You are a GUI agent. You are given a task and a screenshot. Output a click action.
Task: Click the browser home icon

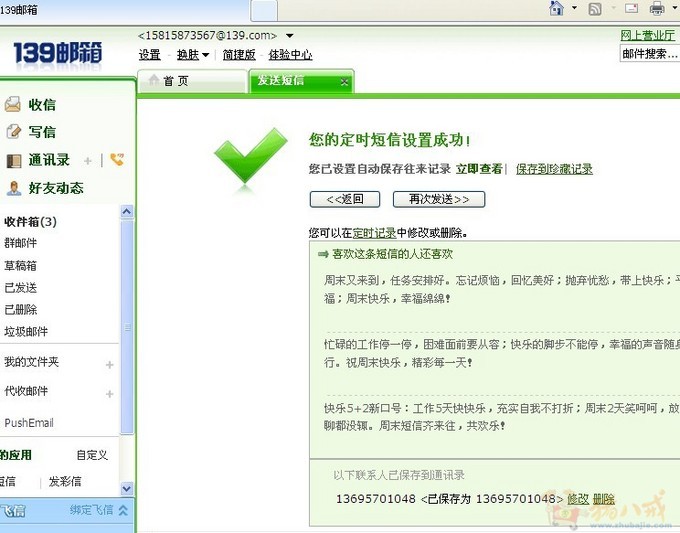pos(556,8)
